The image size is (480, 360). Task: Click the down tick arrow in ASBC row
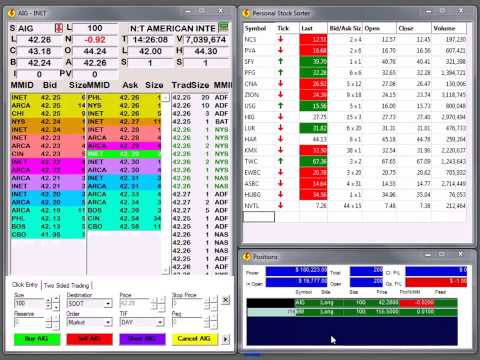[281, 183]
